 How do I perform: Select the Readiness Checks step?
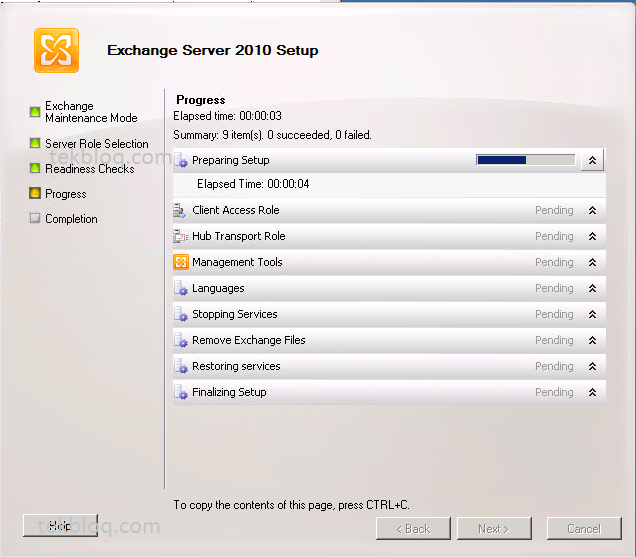pyautogui.click(x=90, y=169)
